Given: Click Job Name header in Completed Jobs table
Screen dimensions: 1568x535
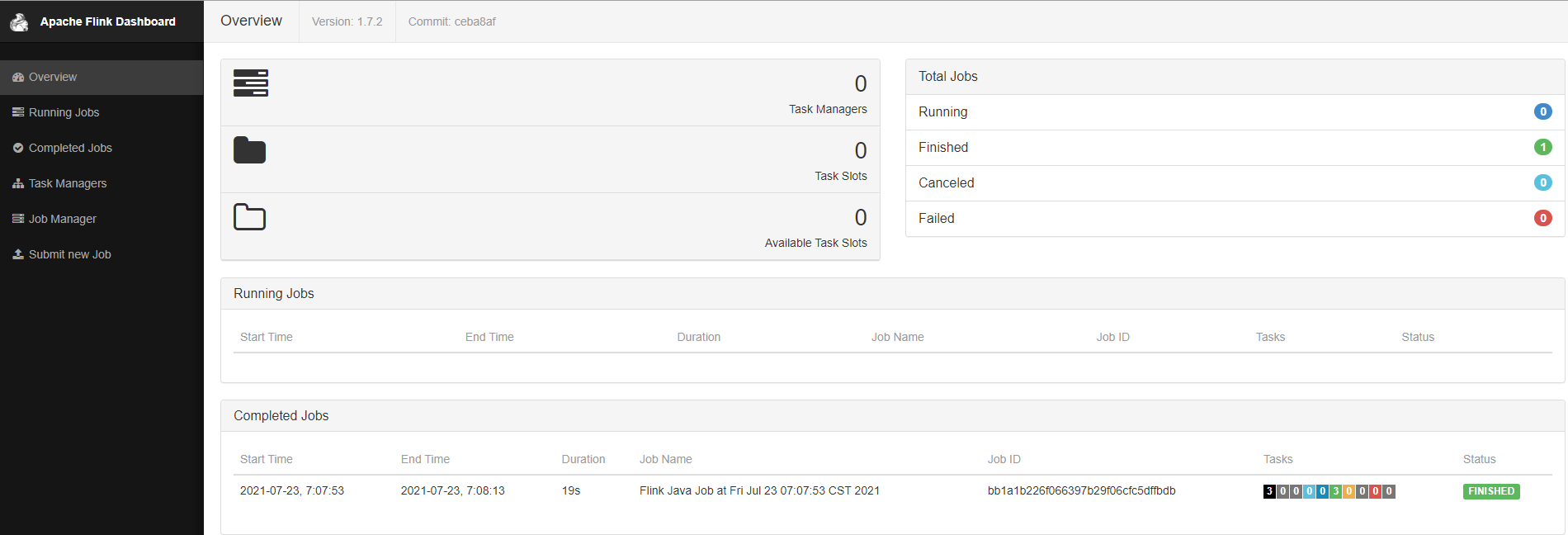Looking at the screenshot, I should pyautogui.click(x=666, y=459).
